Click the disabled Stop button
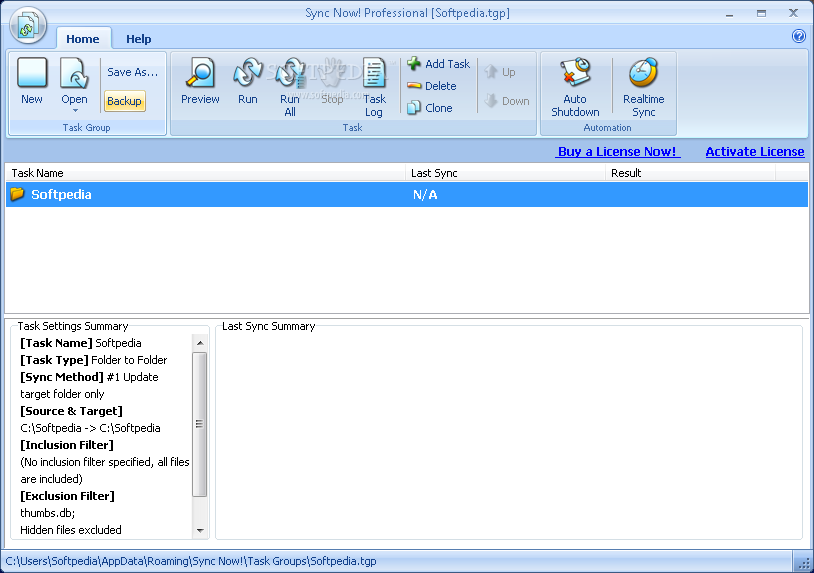 tap(332, 81)
